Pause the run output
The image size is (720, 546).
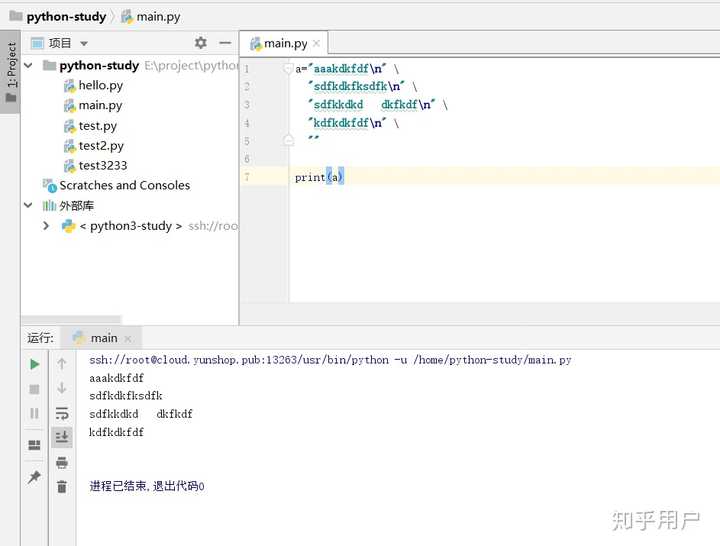click(x=34, y=413)
